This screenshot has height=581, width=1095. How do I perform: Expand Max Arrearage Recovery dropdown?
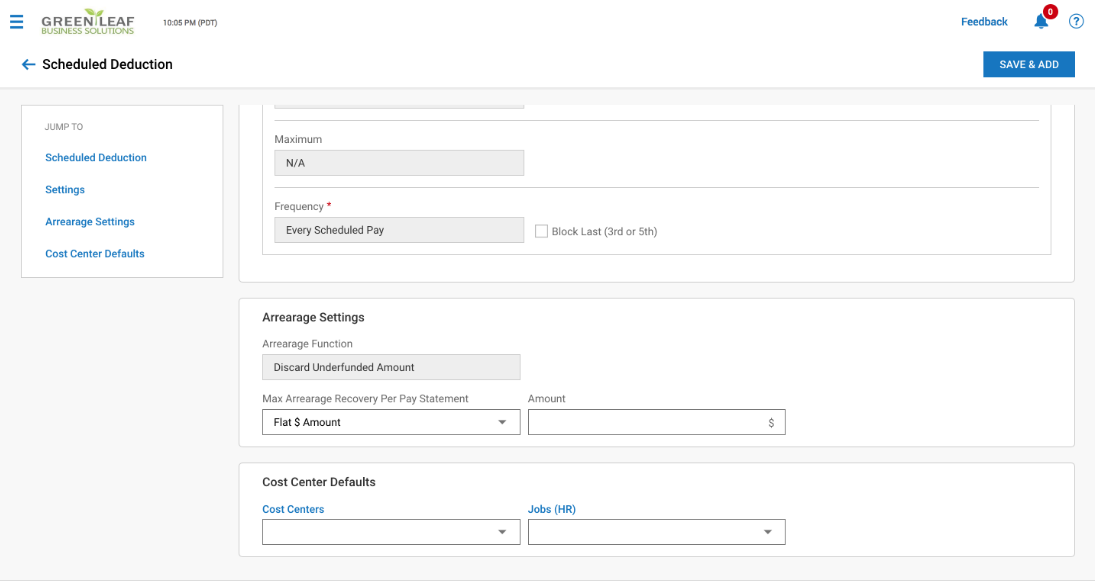tap(391, 422)
